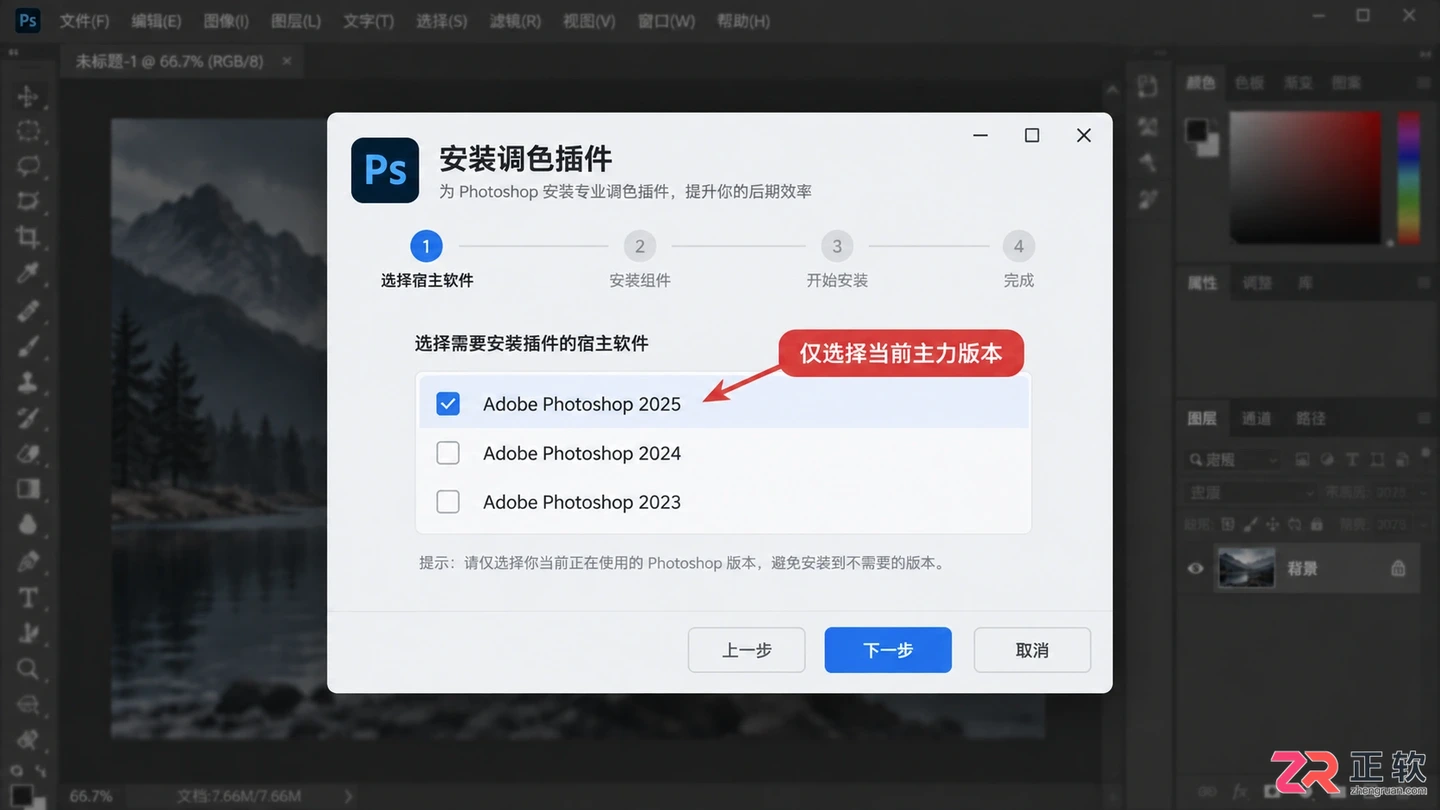Expand the status bar info arrow

click(348, 796)
